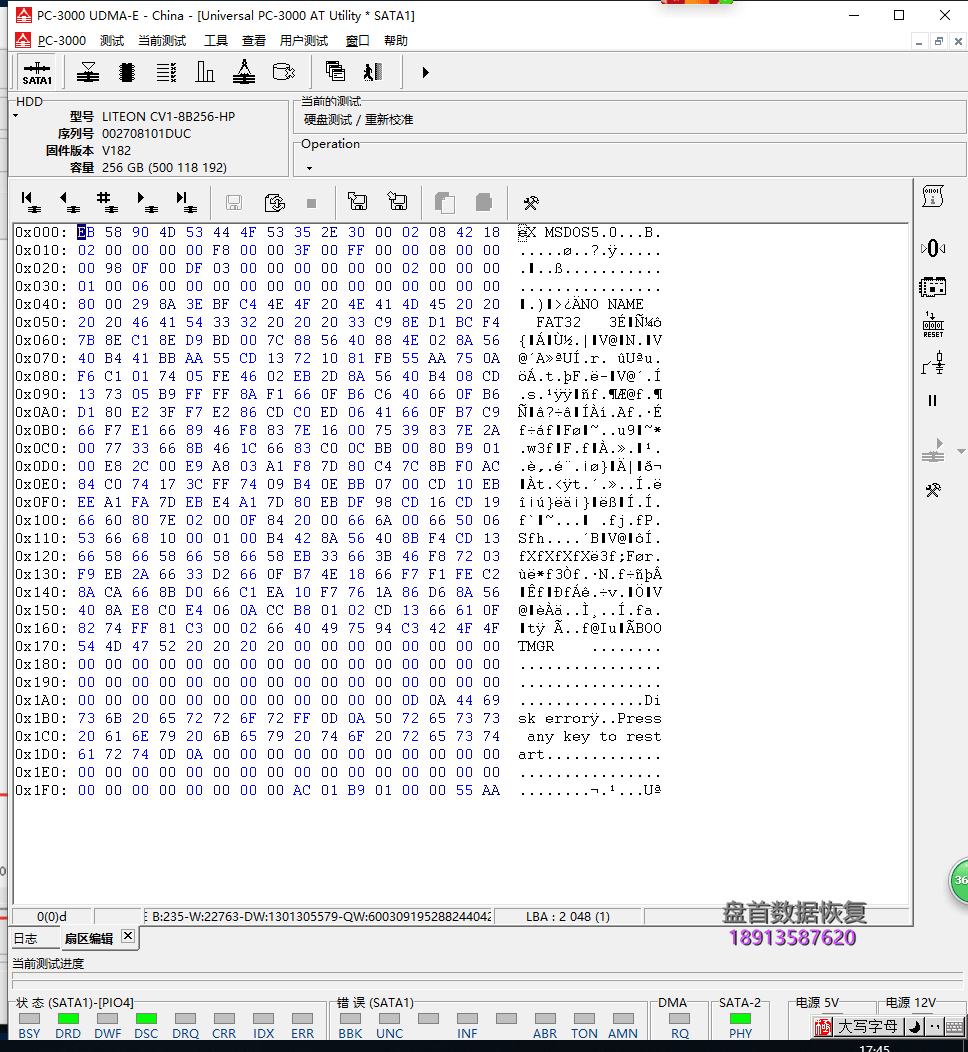The width and height of the screenshot is (968, 1052).
Task: Open the 查看 menu
Action: 254,41
